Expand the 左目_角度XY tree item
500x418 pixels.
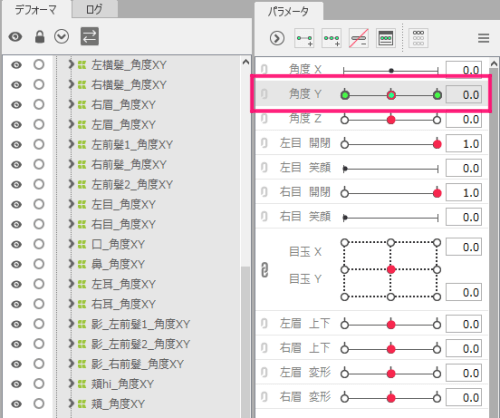pos(71,204)
